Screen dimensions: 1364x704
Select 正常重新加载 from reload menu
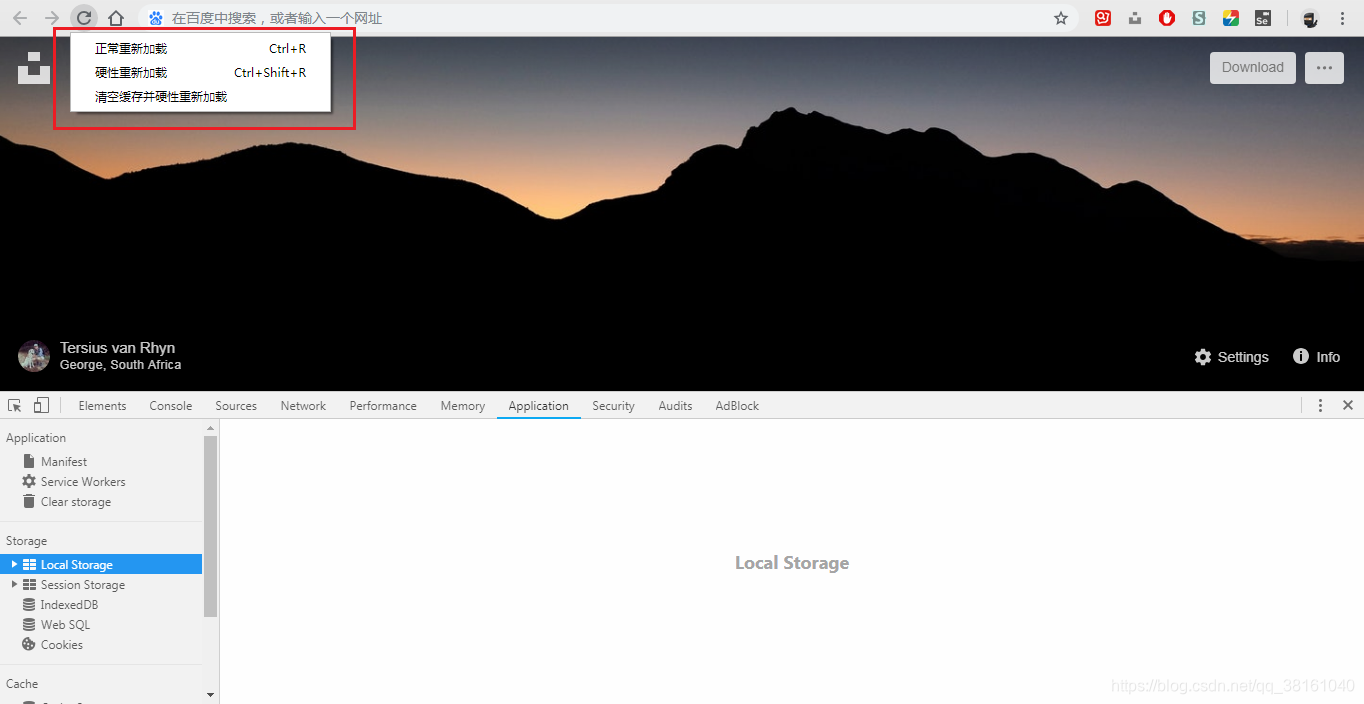click(x=200, y=48)
